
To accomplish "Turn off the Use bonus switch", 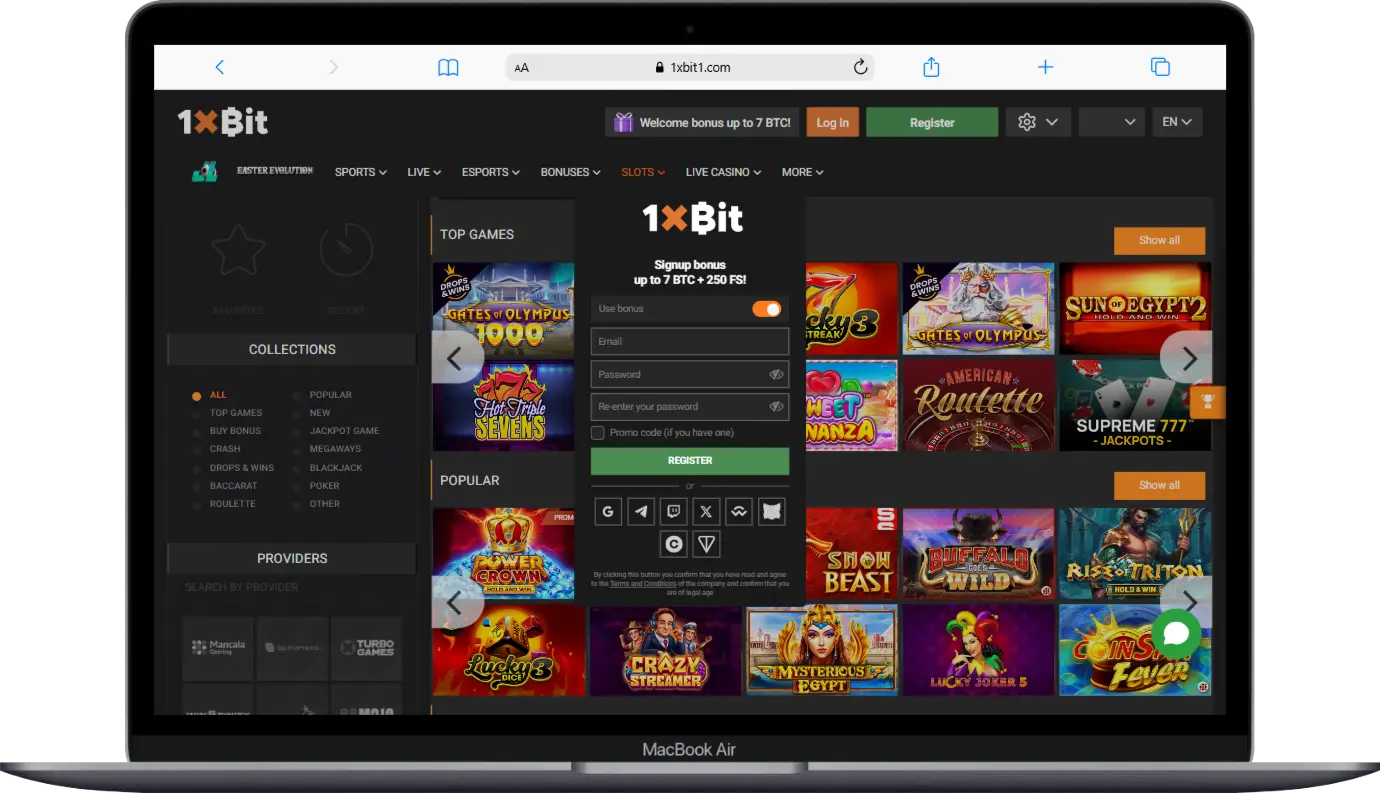I will pyautogui.click(x=767, y=309).
